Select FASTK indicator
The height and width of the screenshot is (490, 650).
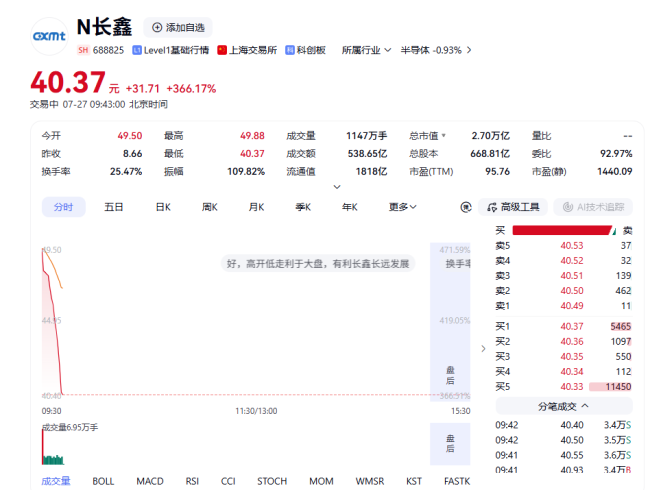[457, 481]
